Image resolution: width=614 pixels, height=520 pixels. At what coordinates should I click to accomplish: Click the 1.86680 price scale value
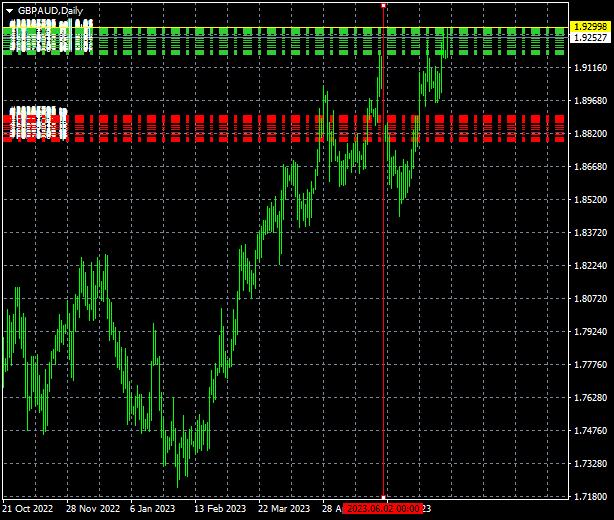tap(590, 167)
